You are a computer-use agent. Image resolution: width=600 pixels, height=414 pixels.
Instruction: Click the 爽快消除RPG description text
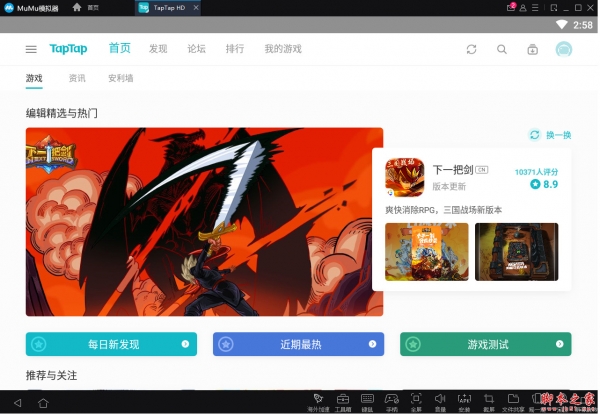443,210
